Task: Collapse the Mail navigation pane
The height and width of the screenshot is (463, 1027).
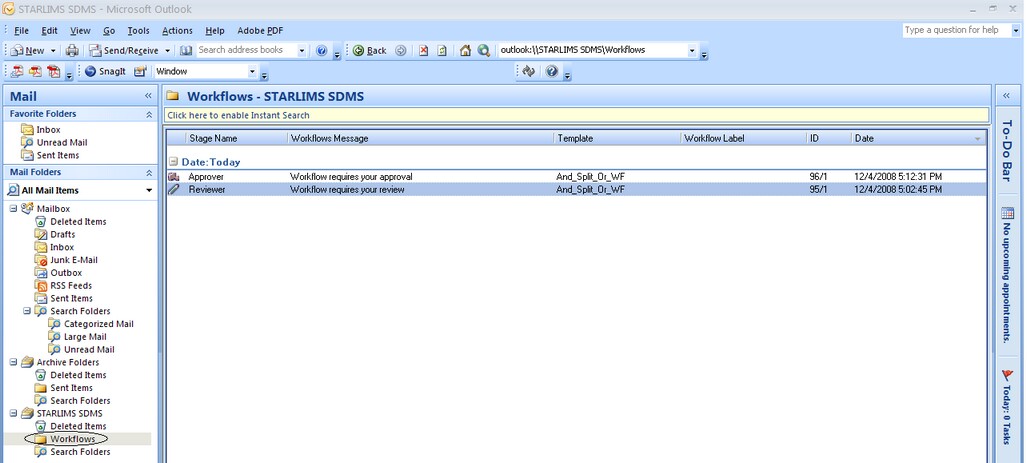Action: (149, 96)
